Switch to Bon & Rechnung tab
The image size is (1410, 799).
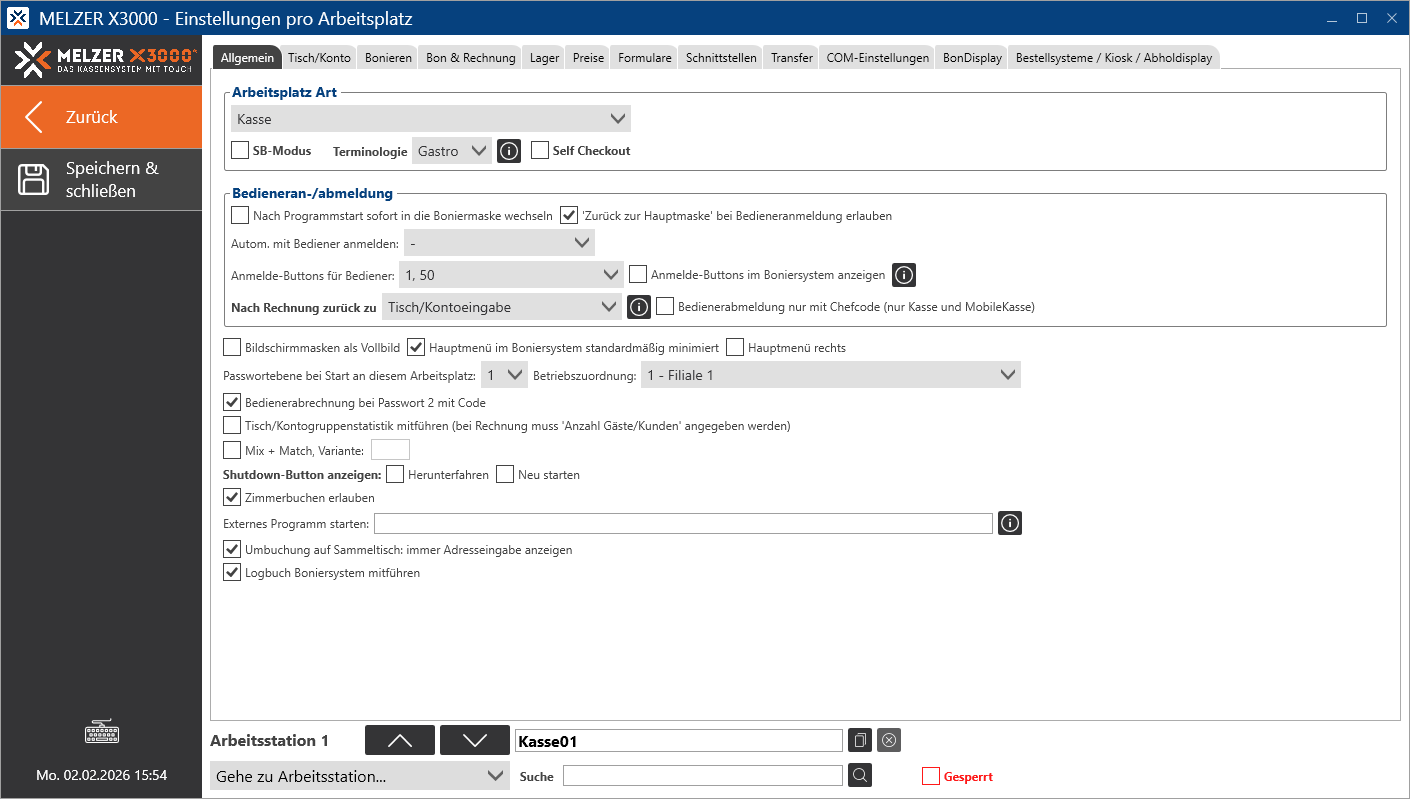pyautogui.click(x=471, y=58)
